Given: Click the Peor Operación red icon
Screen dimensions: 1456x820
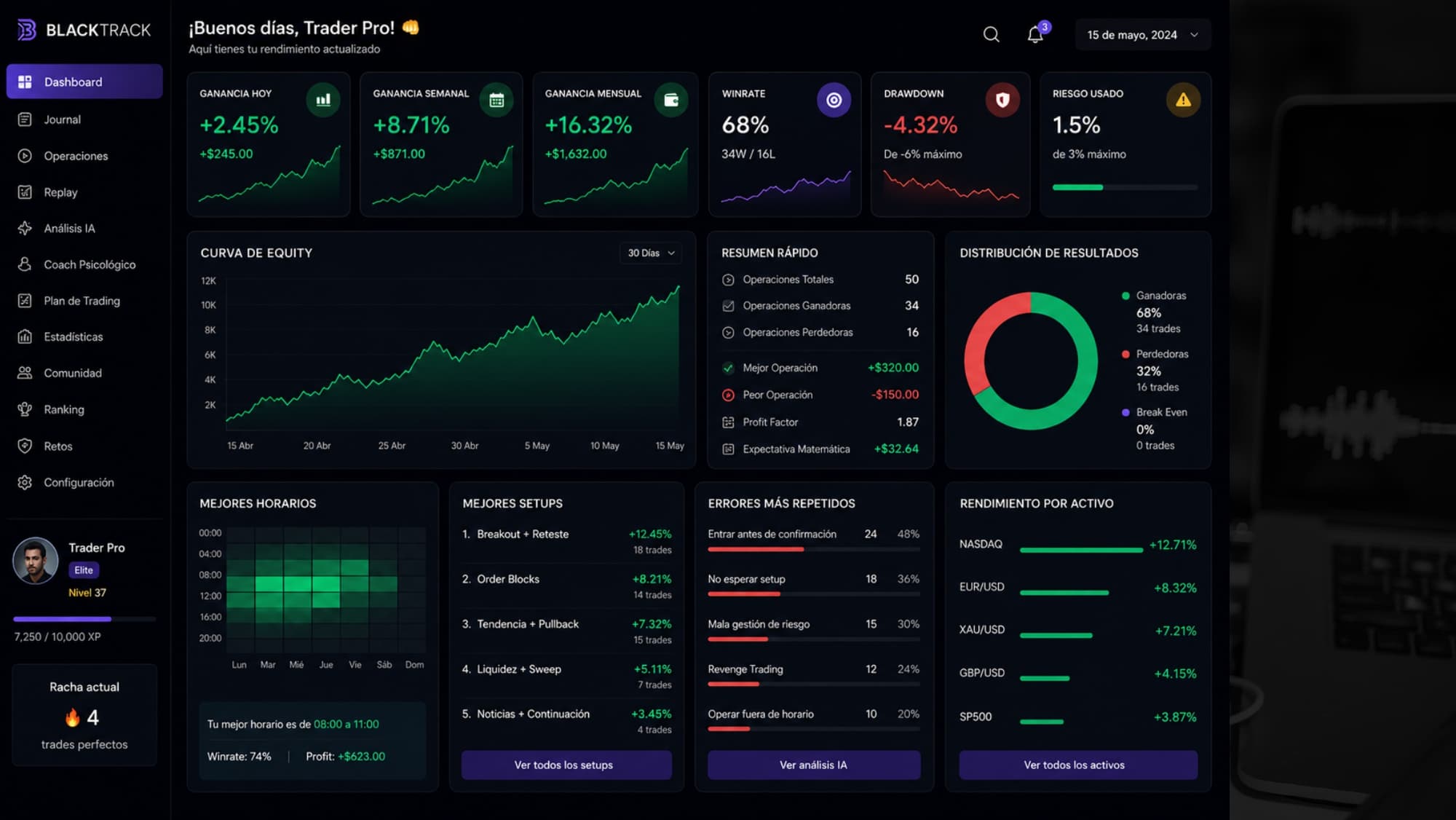Looking at the screenshot, I should pyautogui.click(x=728, y=395).
